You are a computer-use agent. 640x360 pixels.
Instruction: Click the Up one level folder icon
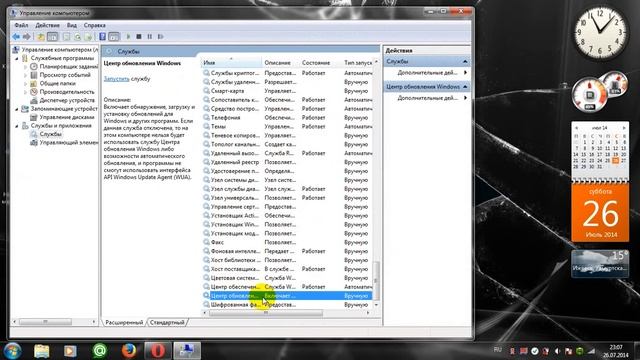[x=40, y=37]
